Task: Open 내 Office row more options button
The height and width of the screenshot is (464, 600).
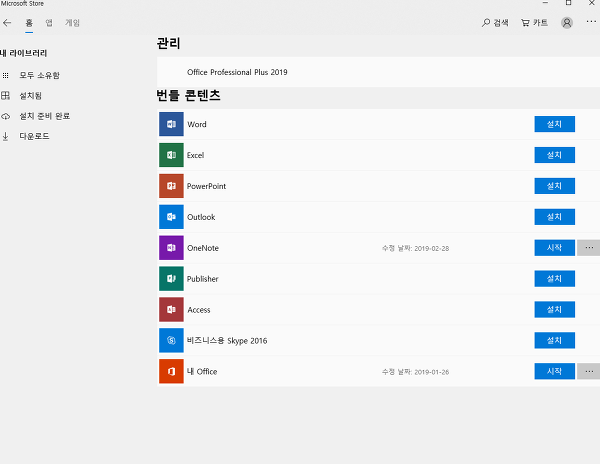Action: pos(589,371)
